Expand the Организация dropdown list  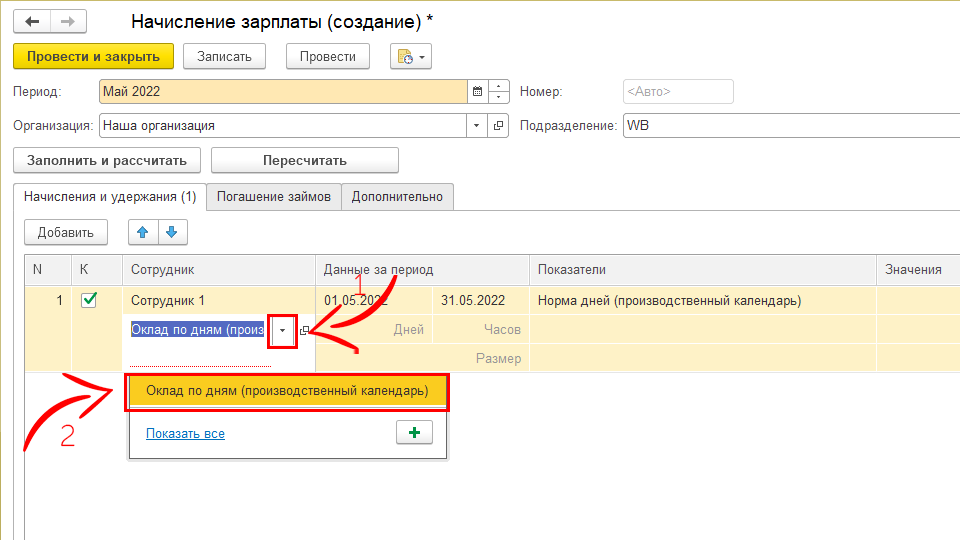tap(475, 126)
